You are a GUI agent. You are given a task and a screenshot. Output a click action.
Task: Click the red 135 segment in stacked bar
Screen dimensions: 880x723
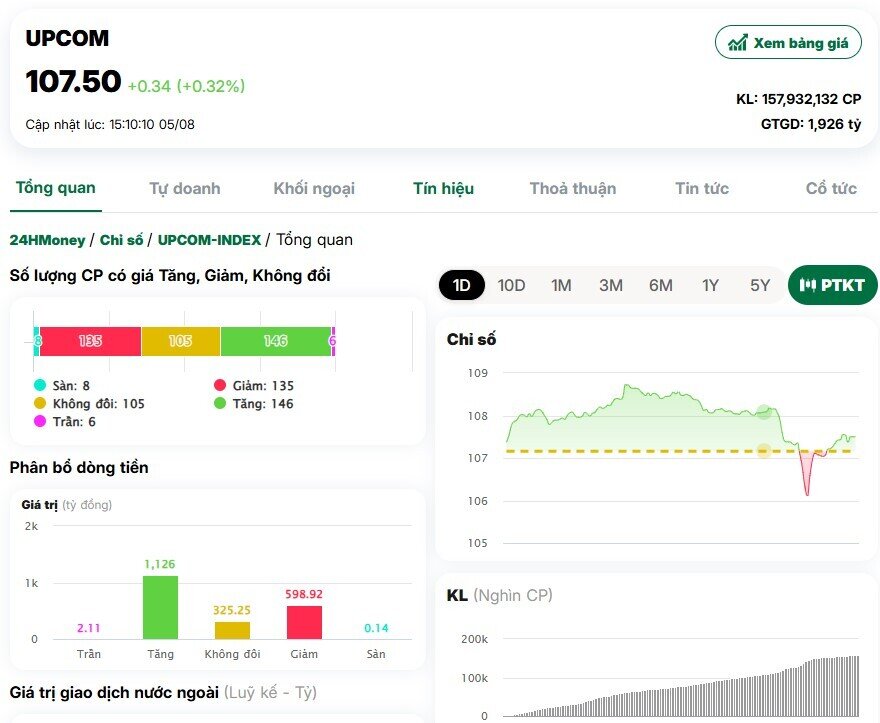click(90, 341)
